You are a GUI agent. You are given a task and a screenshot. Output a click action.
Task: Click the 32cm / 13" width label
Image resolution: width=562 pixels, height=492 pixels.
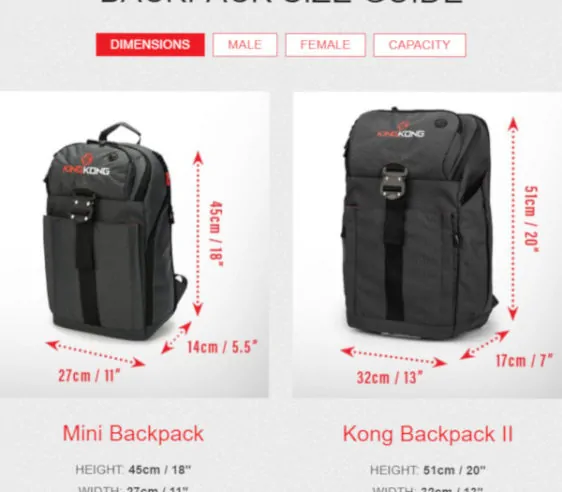click(x=390, y=378)
